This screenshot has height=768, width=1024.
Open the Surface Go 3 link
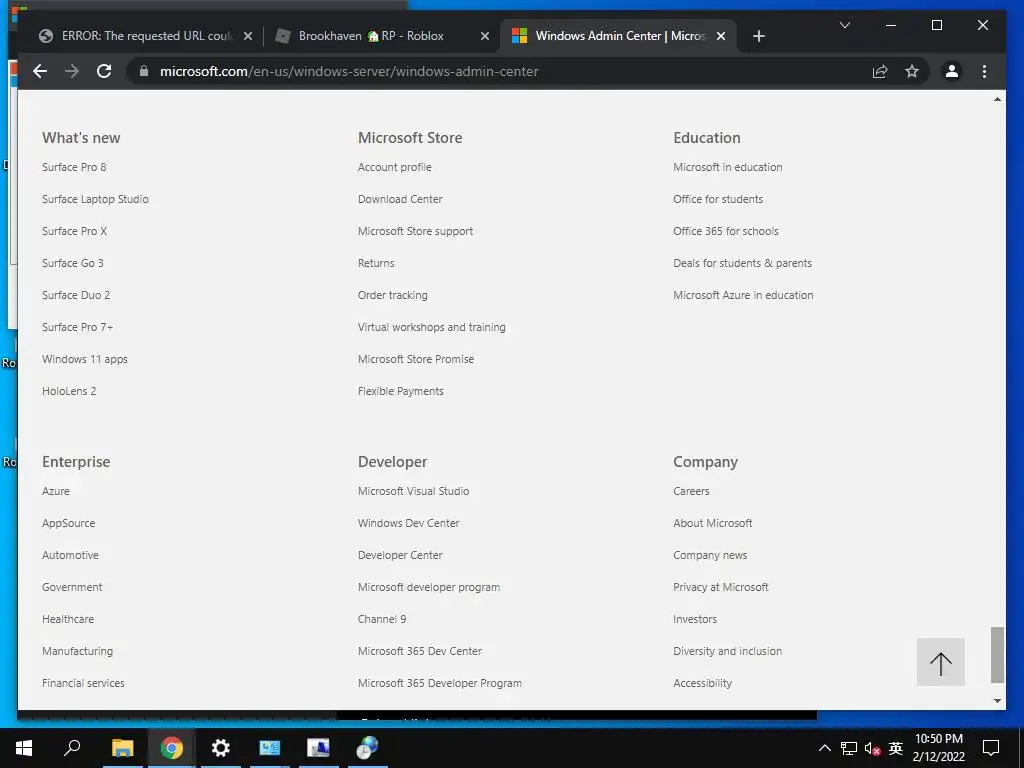pyautogui.click(x=72, y=263)
